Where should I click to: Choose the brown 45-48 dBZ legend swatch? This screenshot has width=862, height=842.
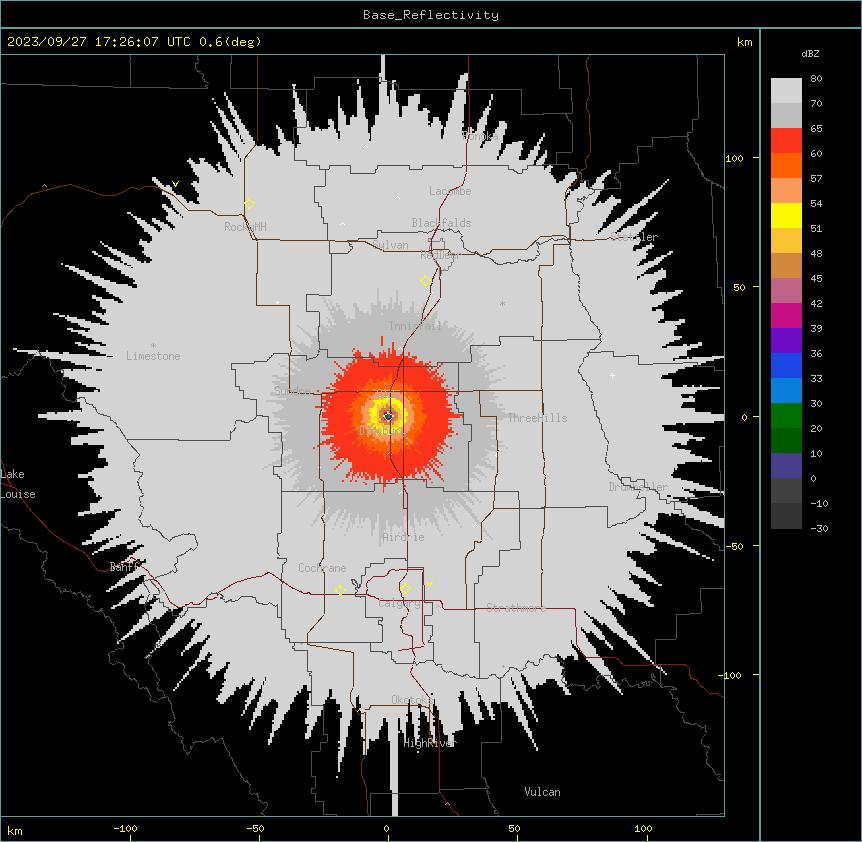point(786,265)
